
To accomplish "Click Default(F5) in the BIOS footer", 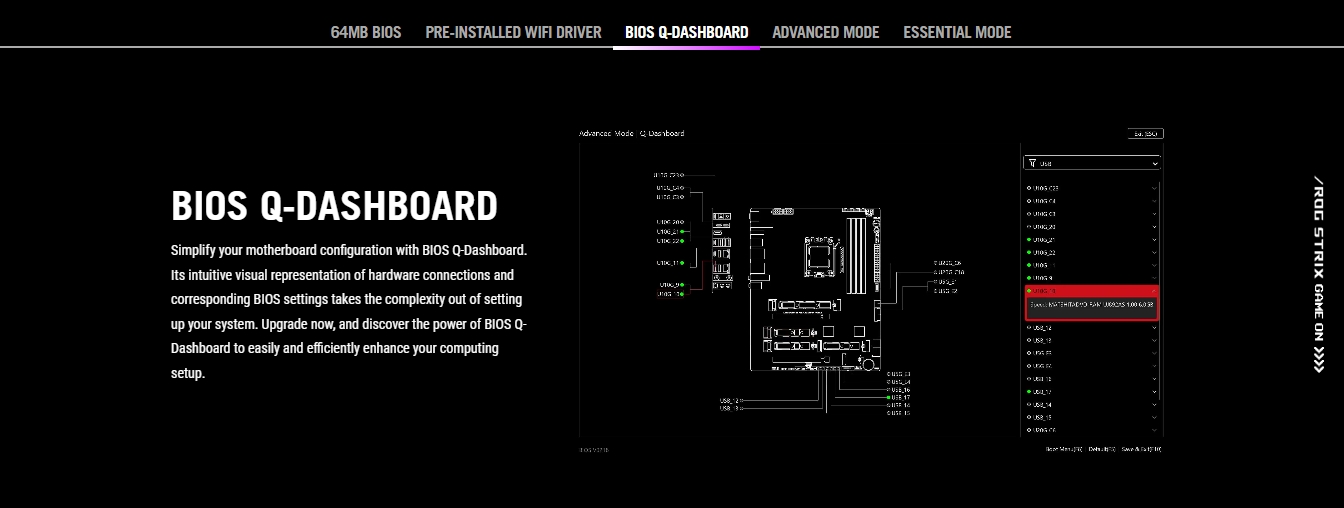I will [1102, 449].
